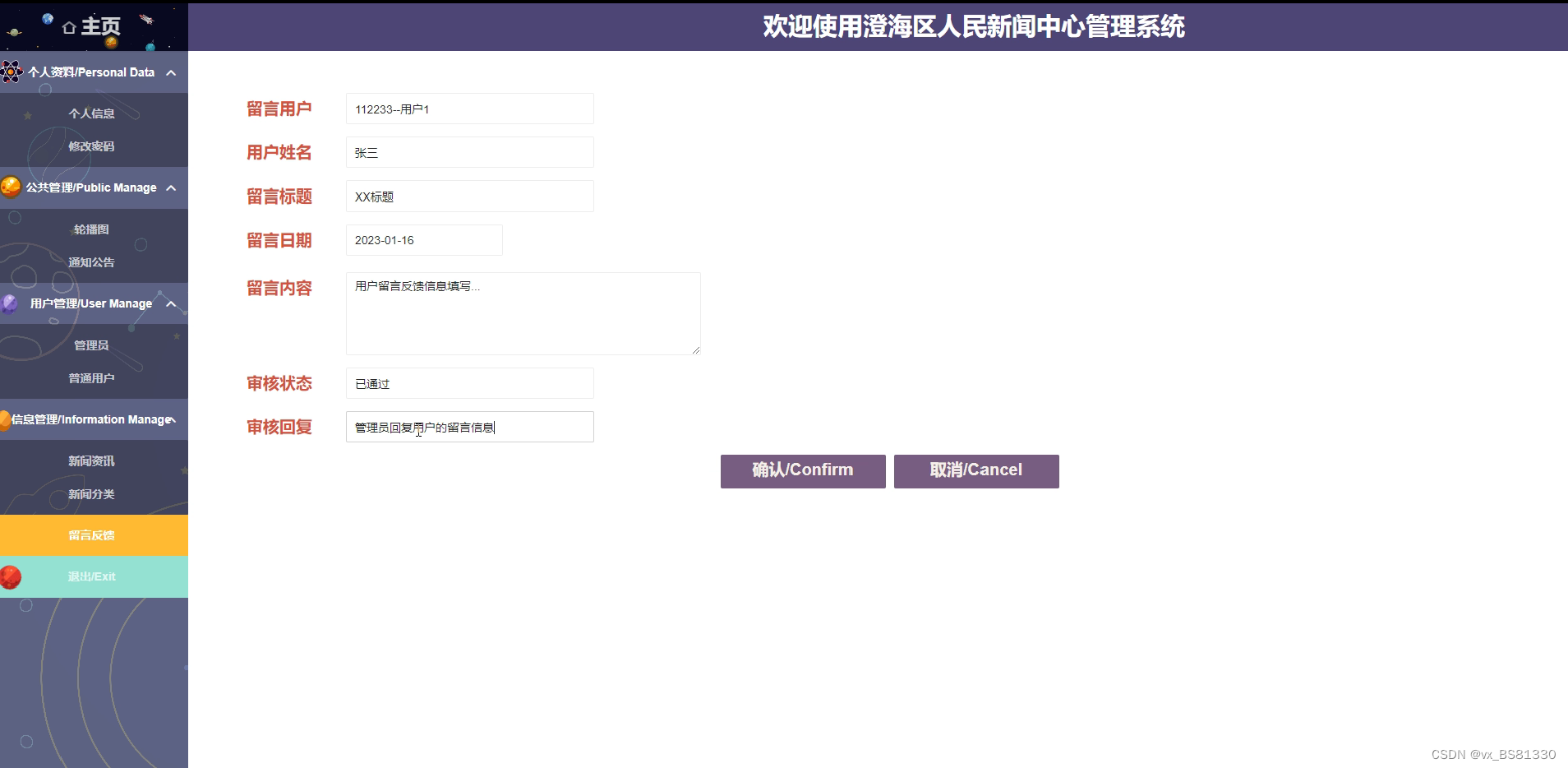1568x768 pixels.
Task: Click the red planet icon next to 退出/Exit
Action: (x=11, y=576)
